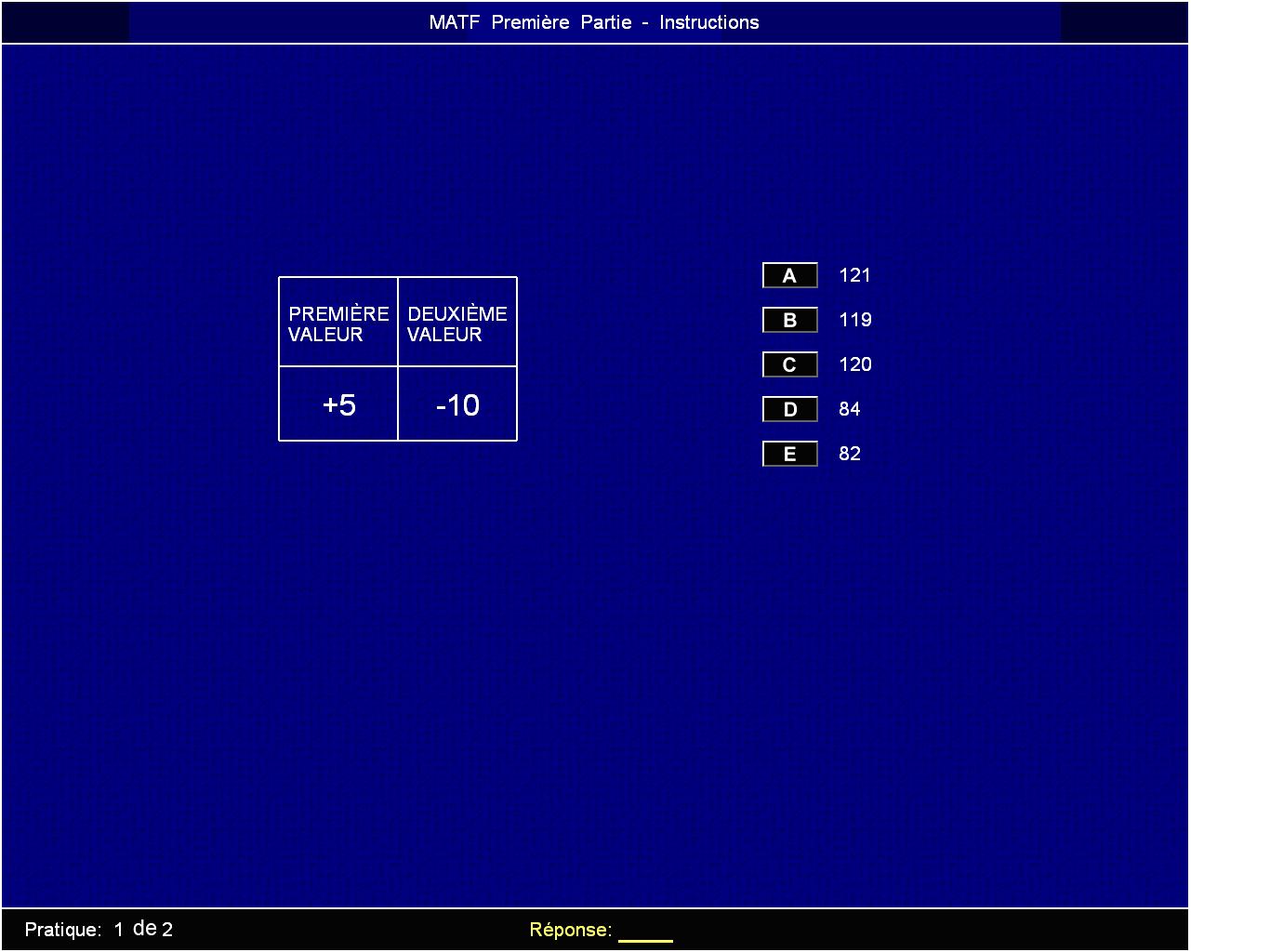The height and width of the screenshot is (952, 1270).
Task: Click the dark left corner of title bar
Action: coord(65,22)
